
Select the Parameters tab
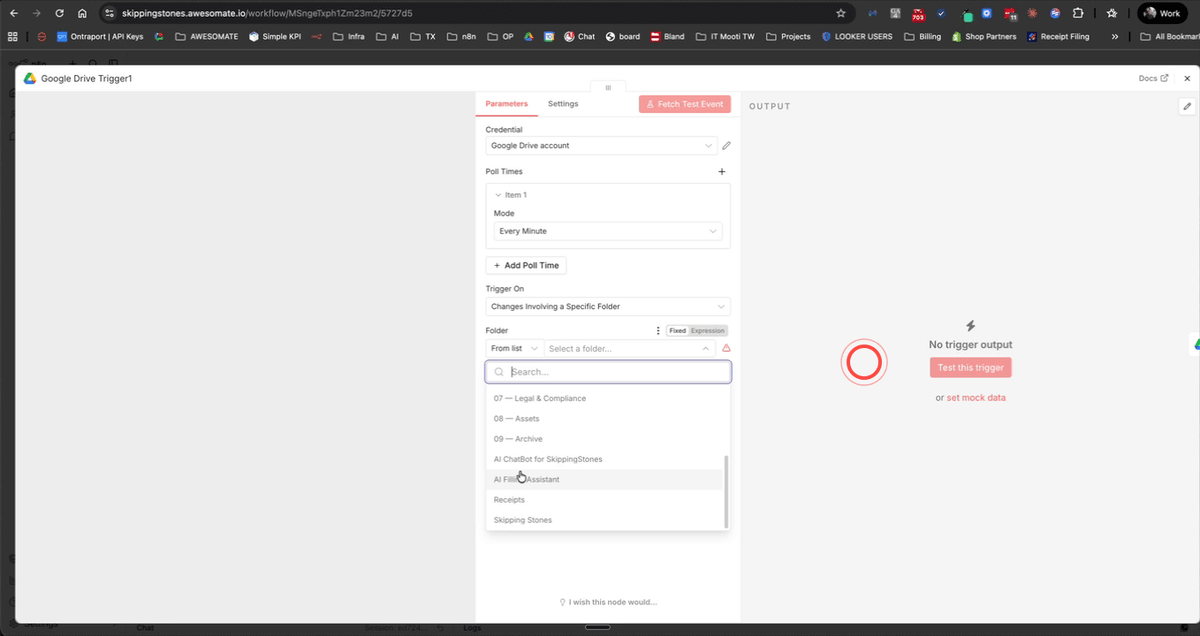click(x=507, y=103)
